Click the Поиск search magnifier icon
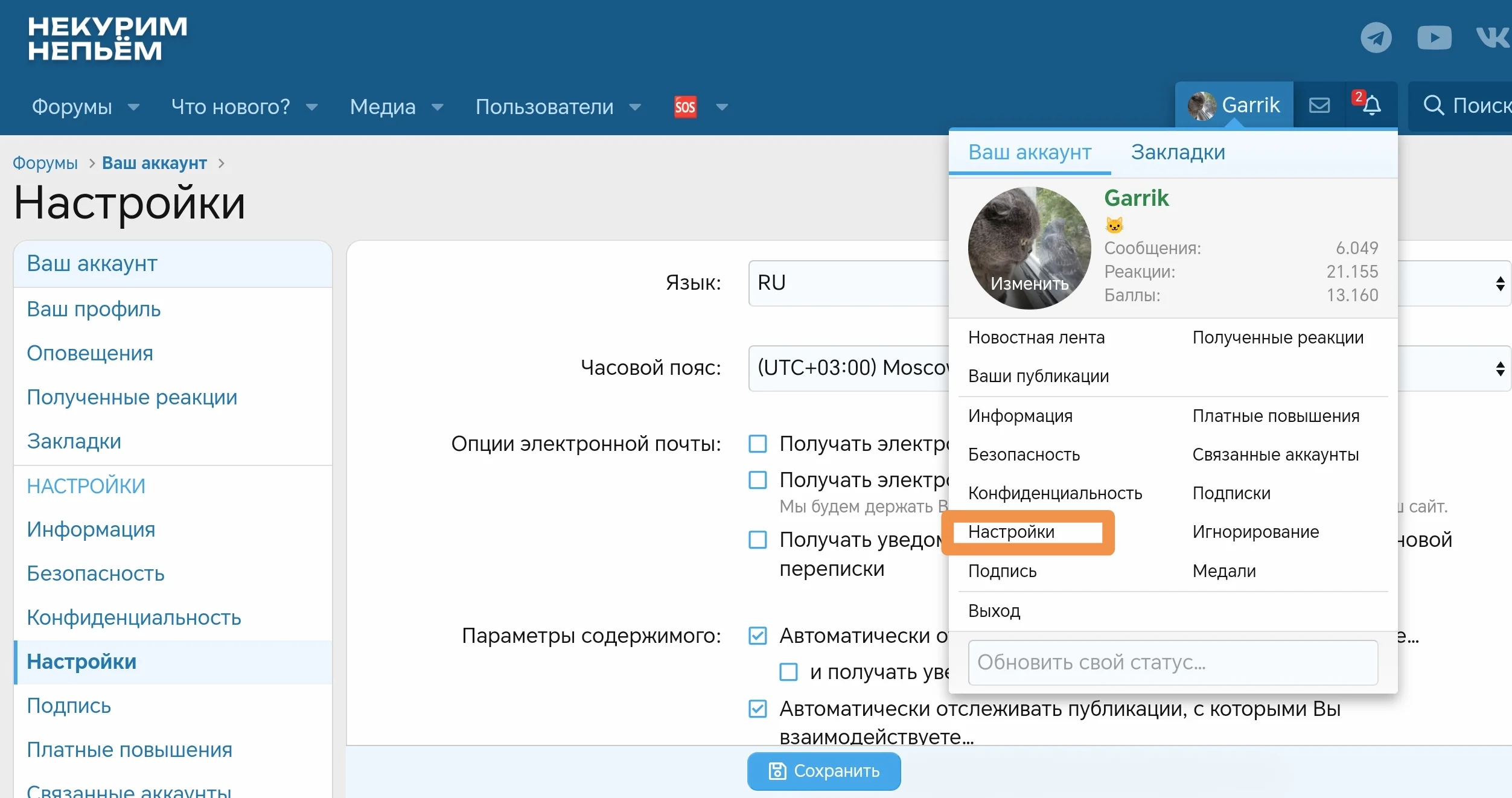 pyautogui.click(x=1435, y=106)
